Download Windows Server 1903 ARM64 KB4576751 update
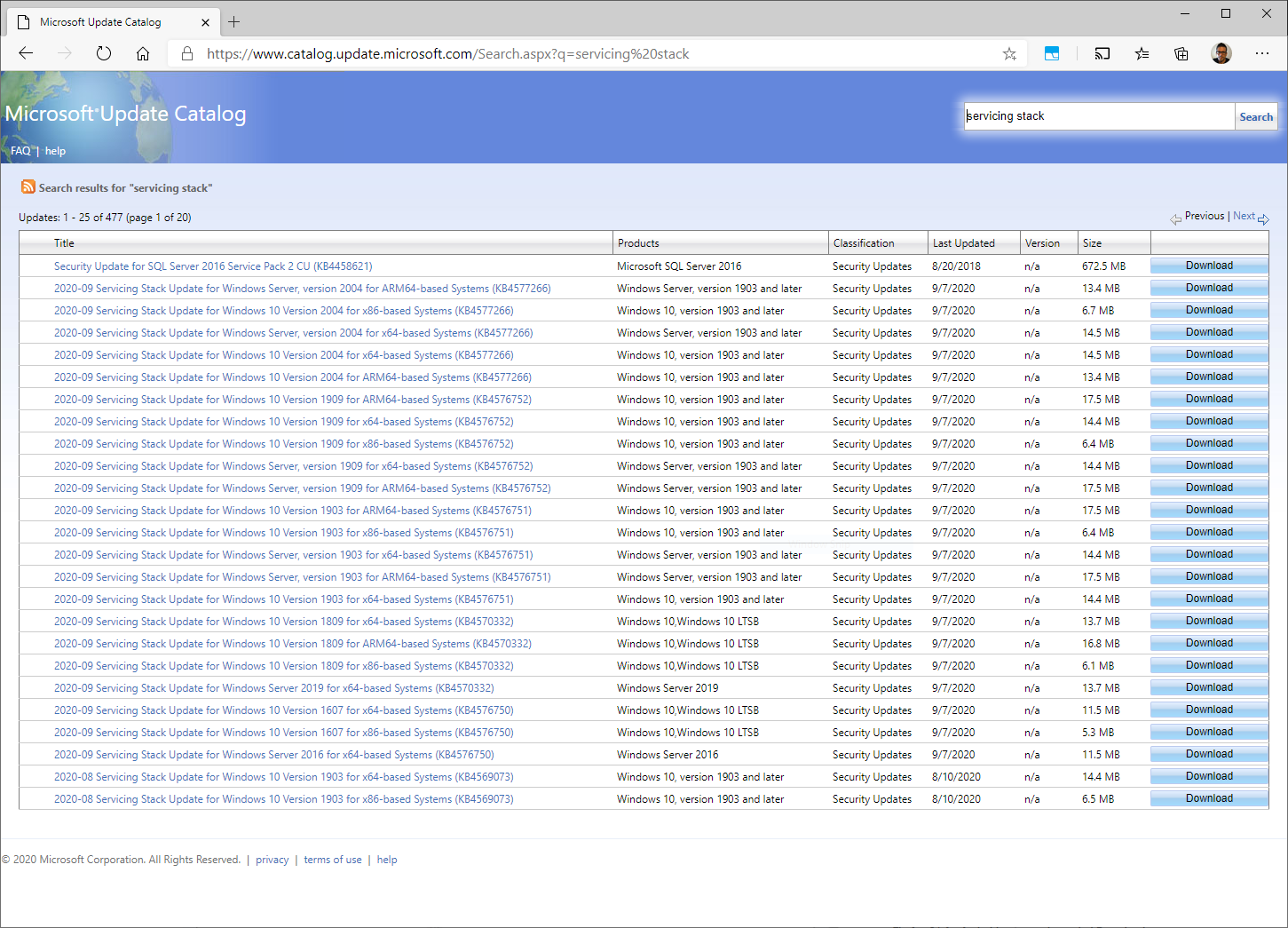1288x928 pixels. (1209, 576)
